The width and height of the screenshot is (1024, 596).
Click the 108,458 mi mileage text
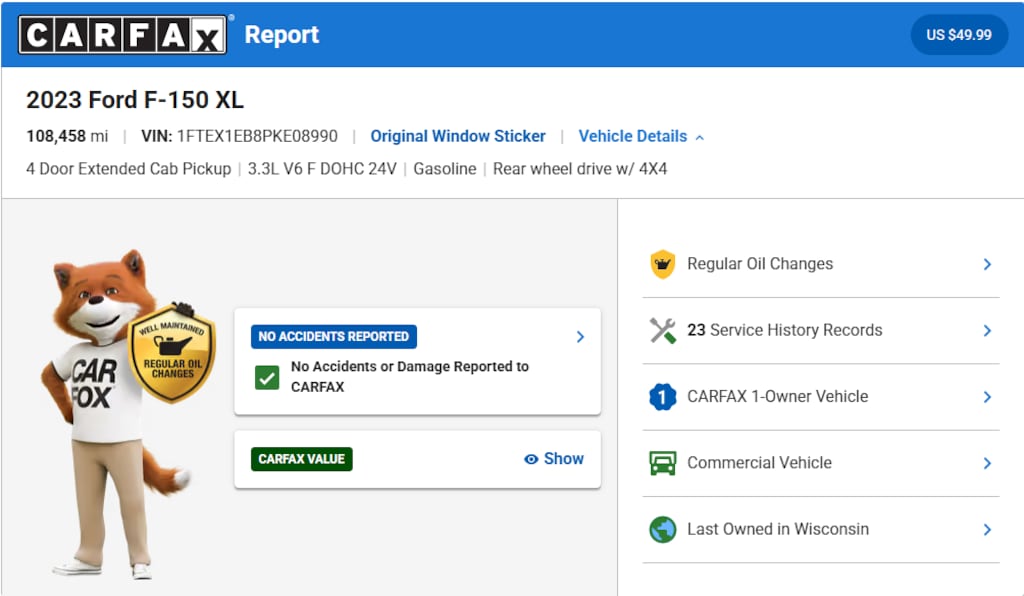(x=67, y=136)
